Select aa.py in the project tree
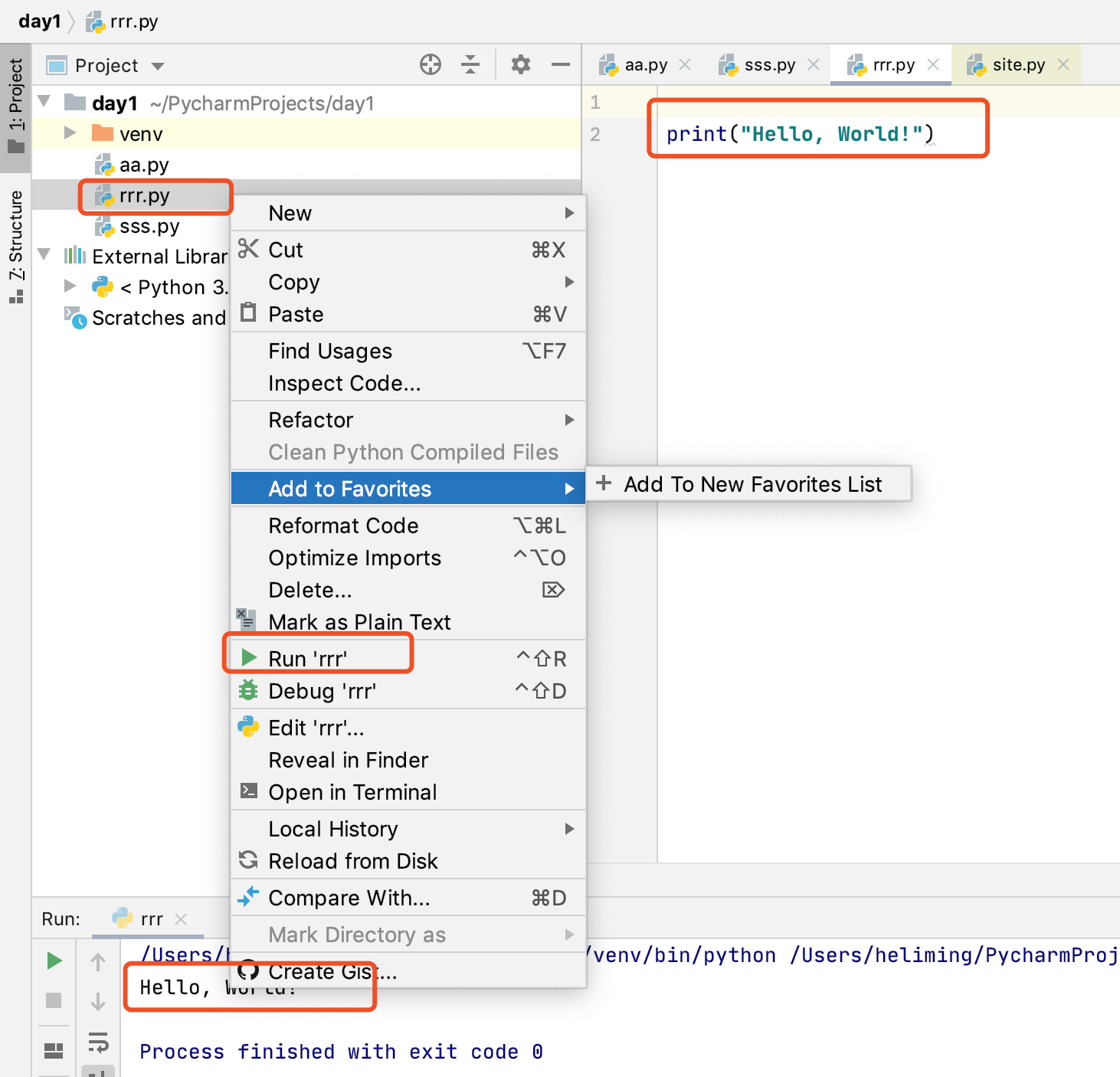 pos(306,164)
